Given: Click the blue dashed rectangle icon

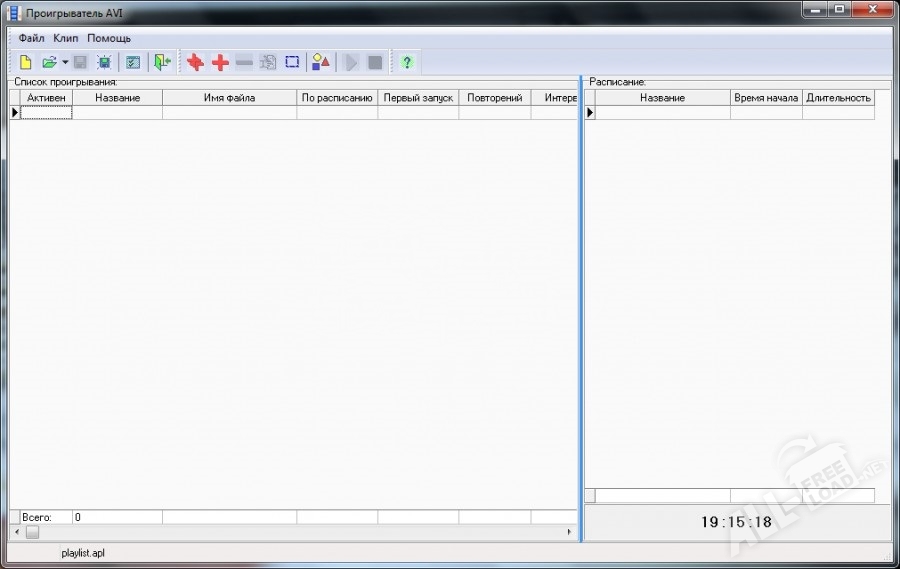Looking at the screenshot, I should pos(292,62).
